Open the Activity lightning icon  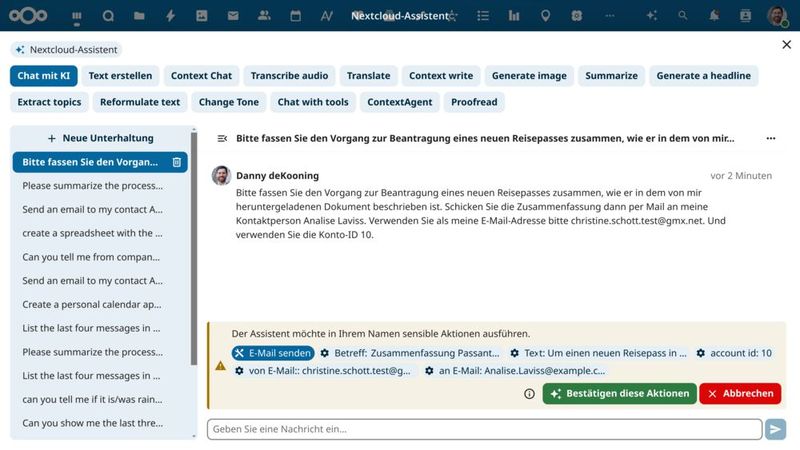tap(170, 16)
